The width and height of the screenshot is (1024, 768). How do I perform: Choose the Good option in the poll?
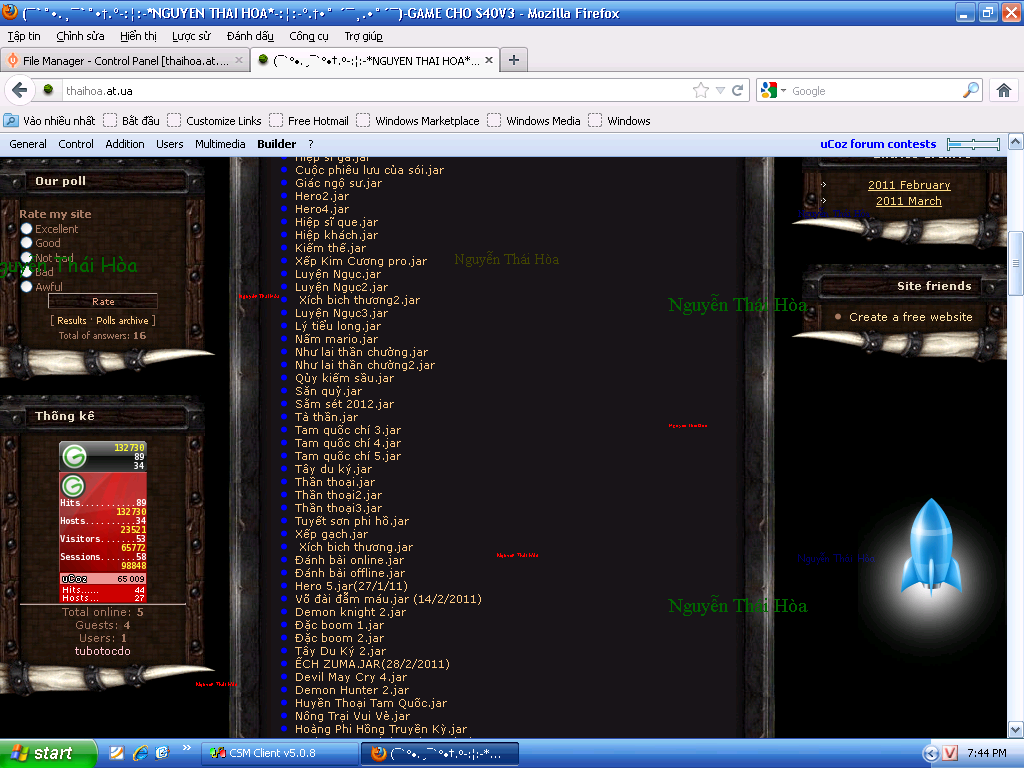27,243
